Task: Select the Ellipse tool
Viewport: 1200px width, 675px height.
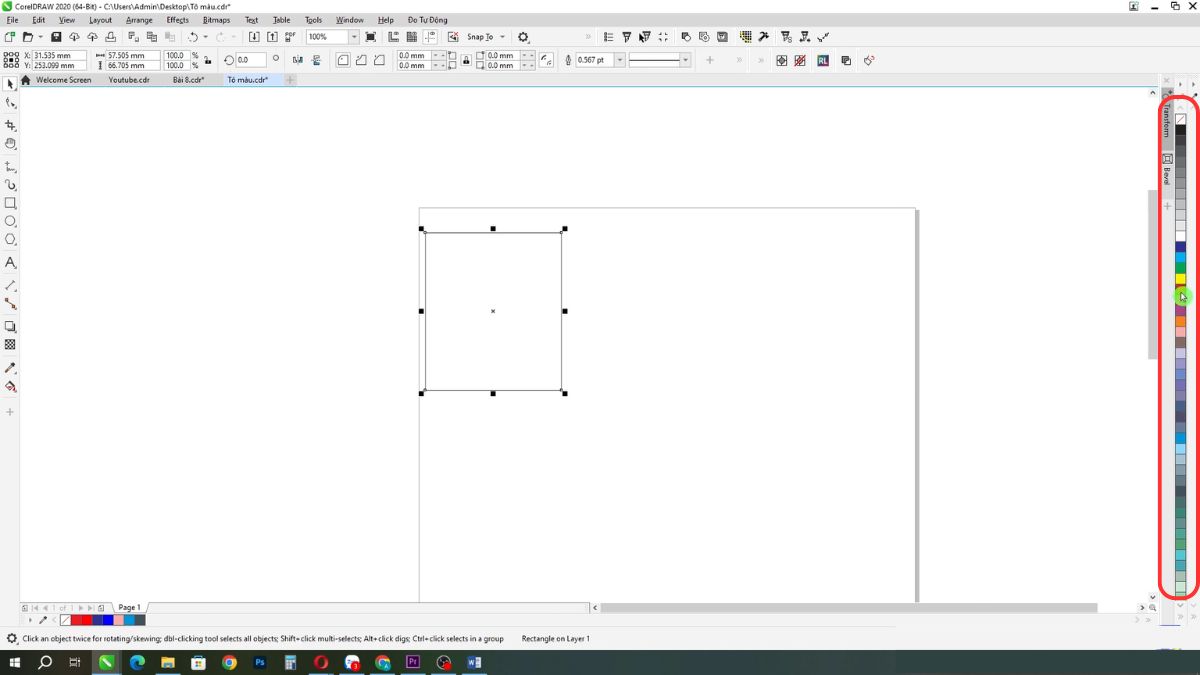Action: coord(10,221)
